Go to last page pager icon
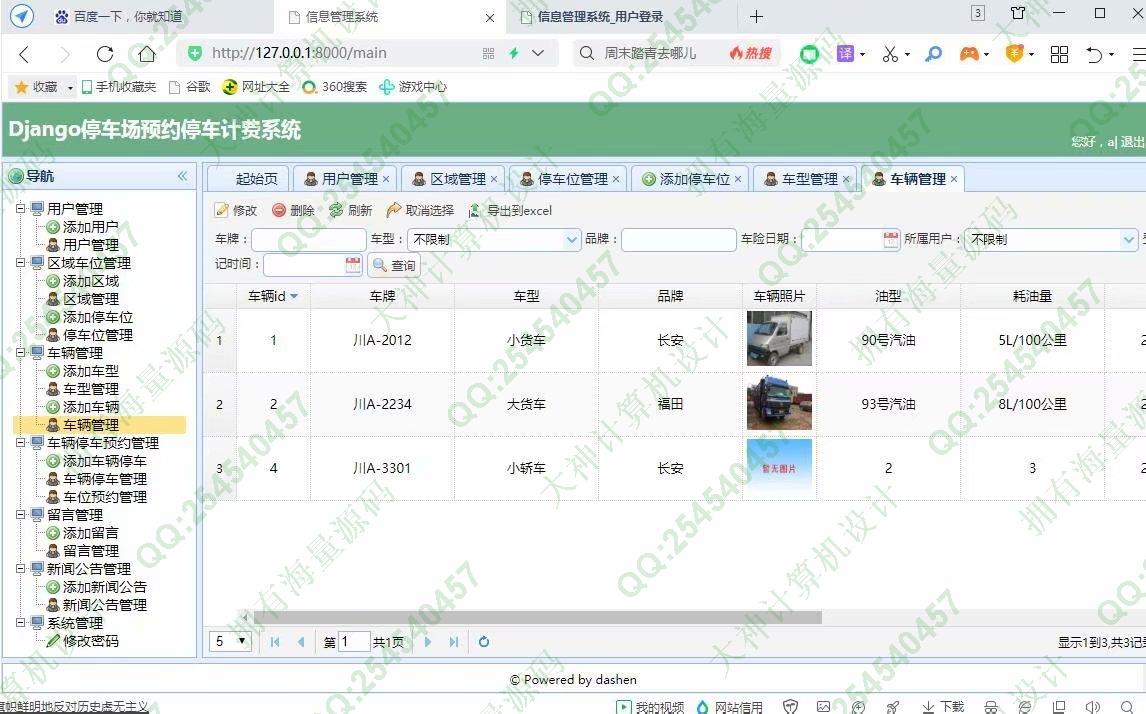The width and height of the screenshot is (1146, 714). pos(454,642)
